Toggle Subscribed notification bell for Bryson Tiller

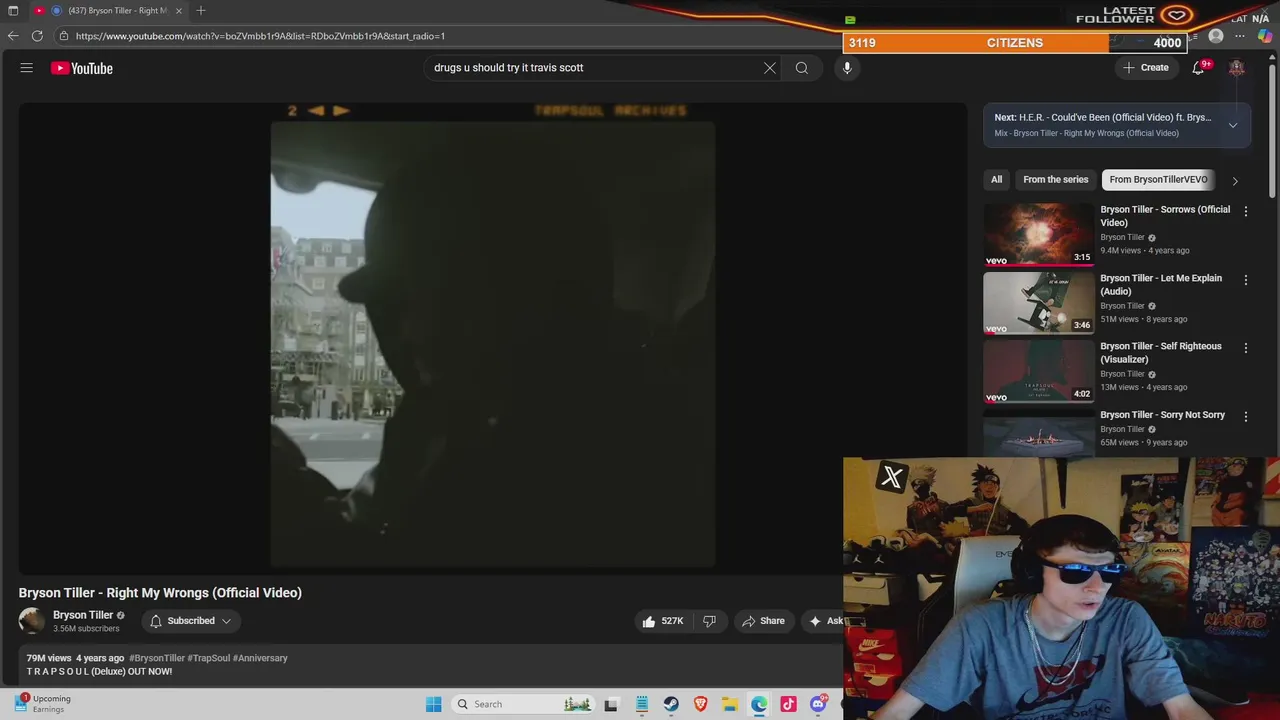156,621
